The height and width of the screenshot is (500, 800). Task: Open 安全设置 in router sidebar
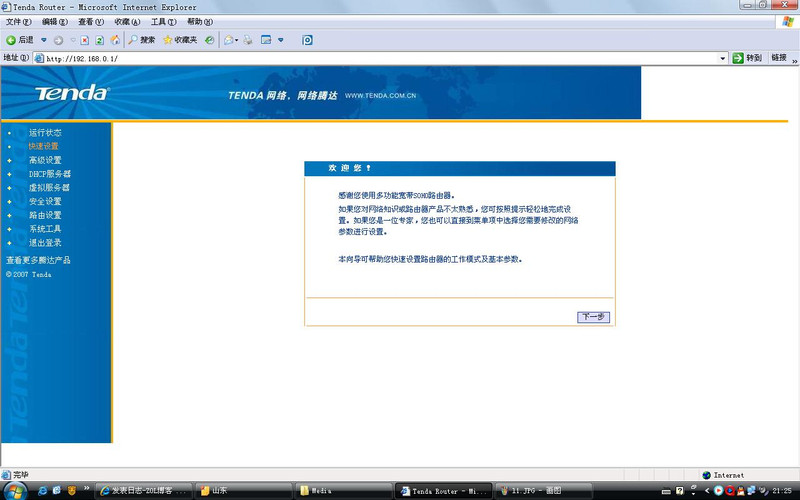(45, 202)
